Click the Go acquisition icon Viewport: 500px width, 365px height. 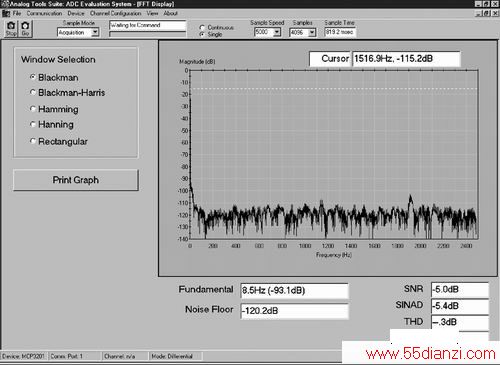25,29
